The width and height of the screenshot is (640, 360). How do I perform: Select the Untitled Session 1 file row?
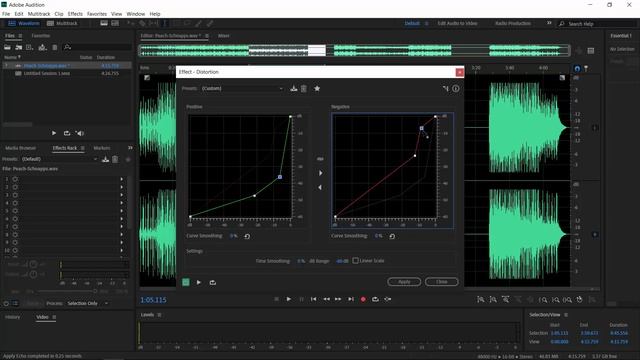coord(67,73)
